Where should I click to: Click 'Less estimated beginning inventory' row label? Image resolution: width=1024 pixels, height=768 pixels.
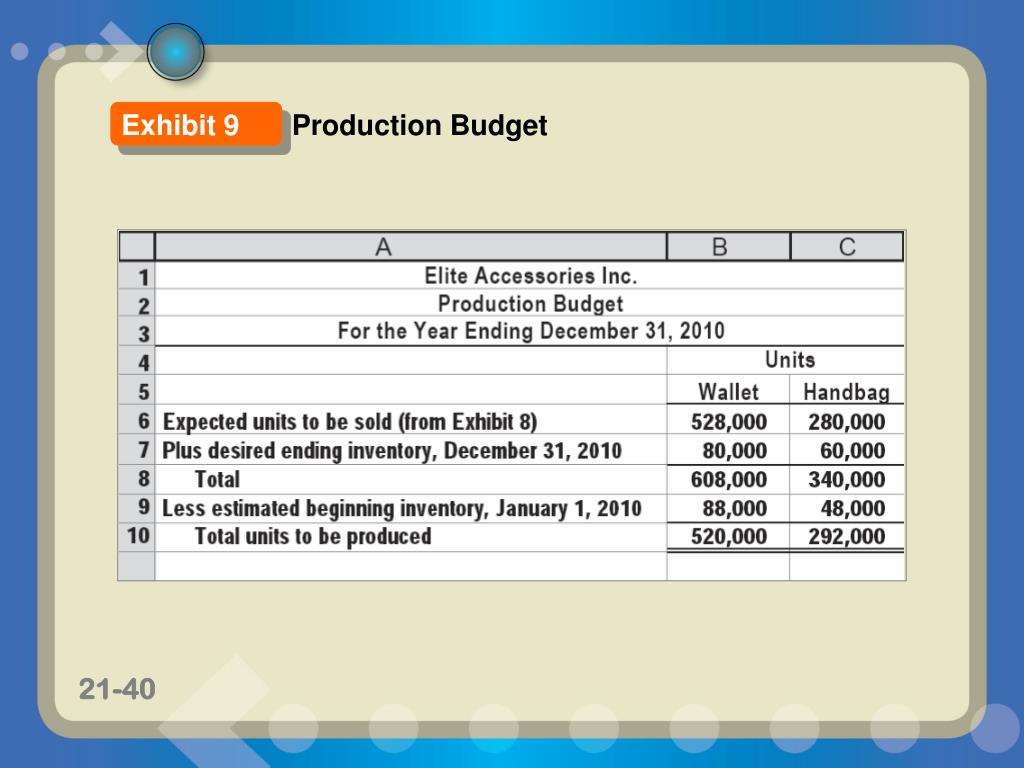pos(402,508)
